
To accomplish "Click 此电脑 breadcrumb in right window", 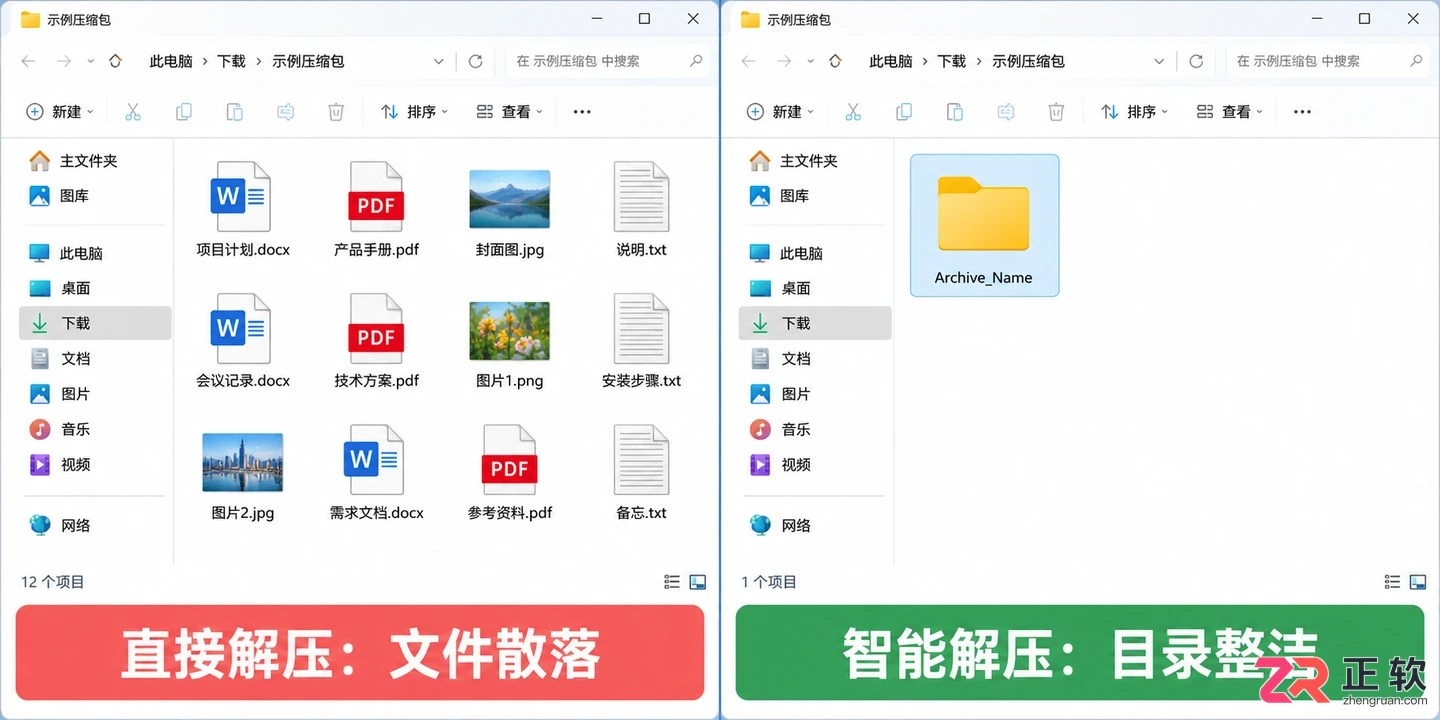I will (x=891, y=61).
